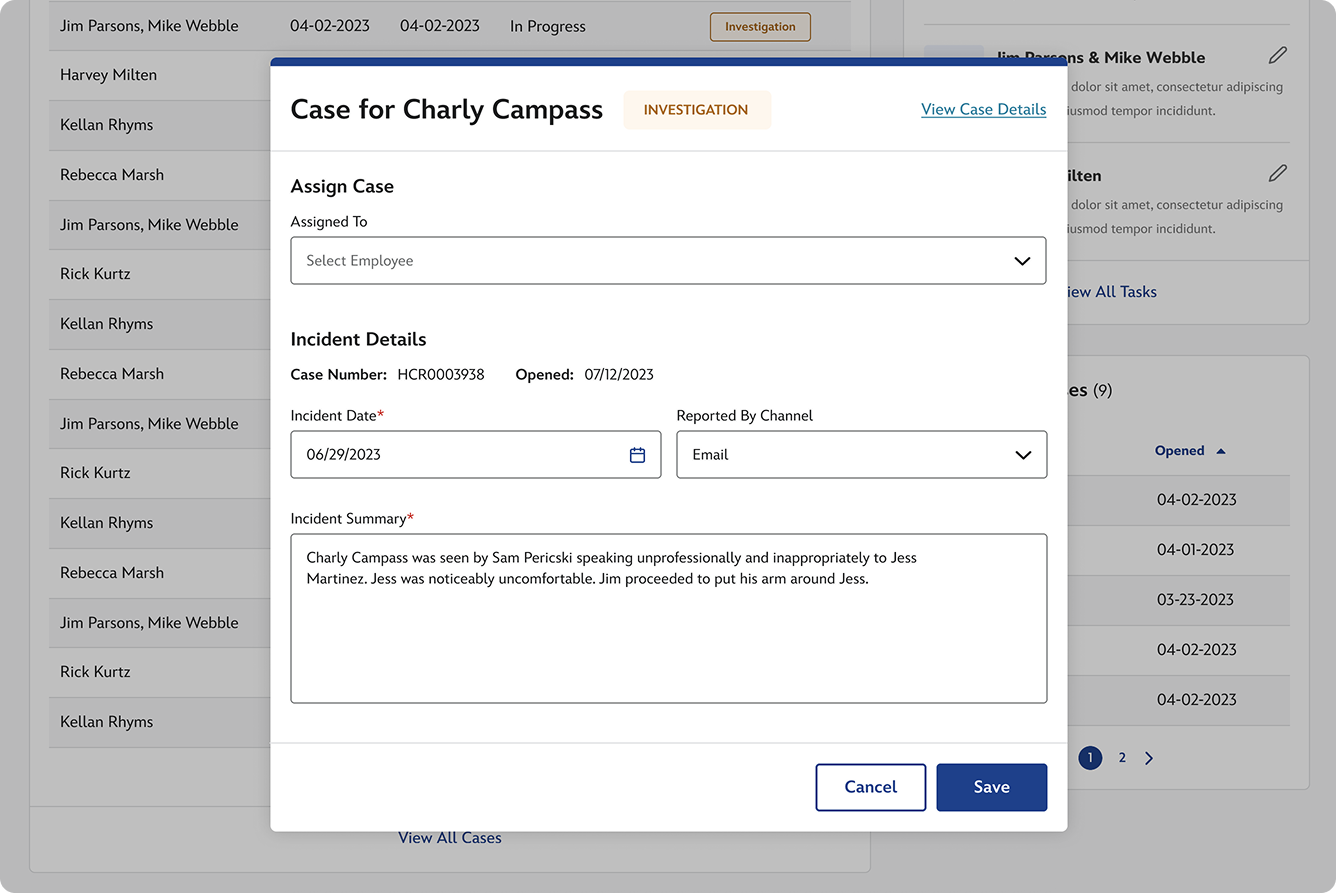Select page 2 in the pagination
1336x893 pixels.
pyautogui.click(x=1122, y=758)
